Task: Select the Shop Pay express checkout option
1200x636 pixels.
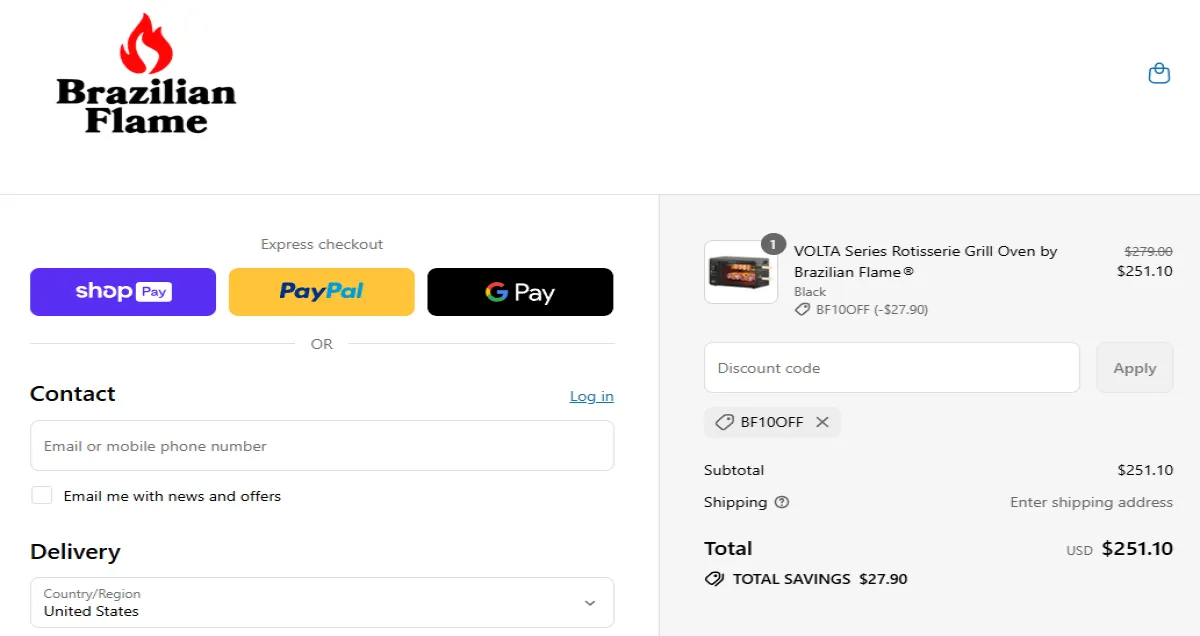Action: coord(122,291)
